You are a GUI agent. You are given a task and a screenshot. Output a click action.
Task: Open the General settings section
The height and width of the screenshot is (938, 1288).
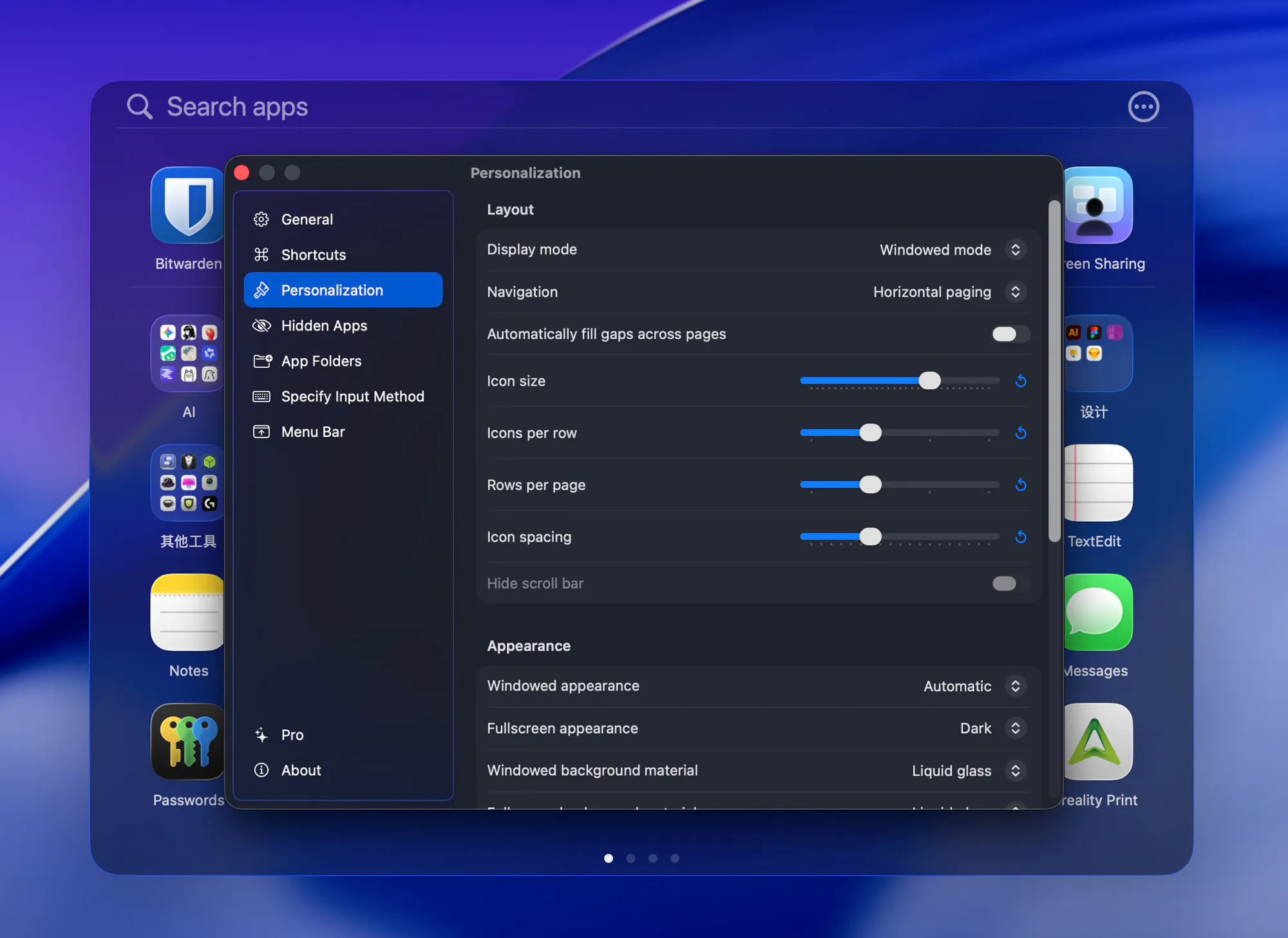343,220
